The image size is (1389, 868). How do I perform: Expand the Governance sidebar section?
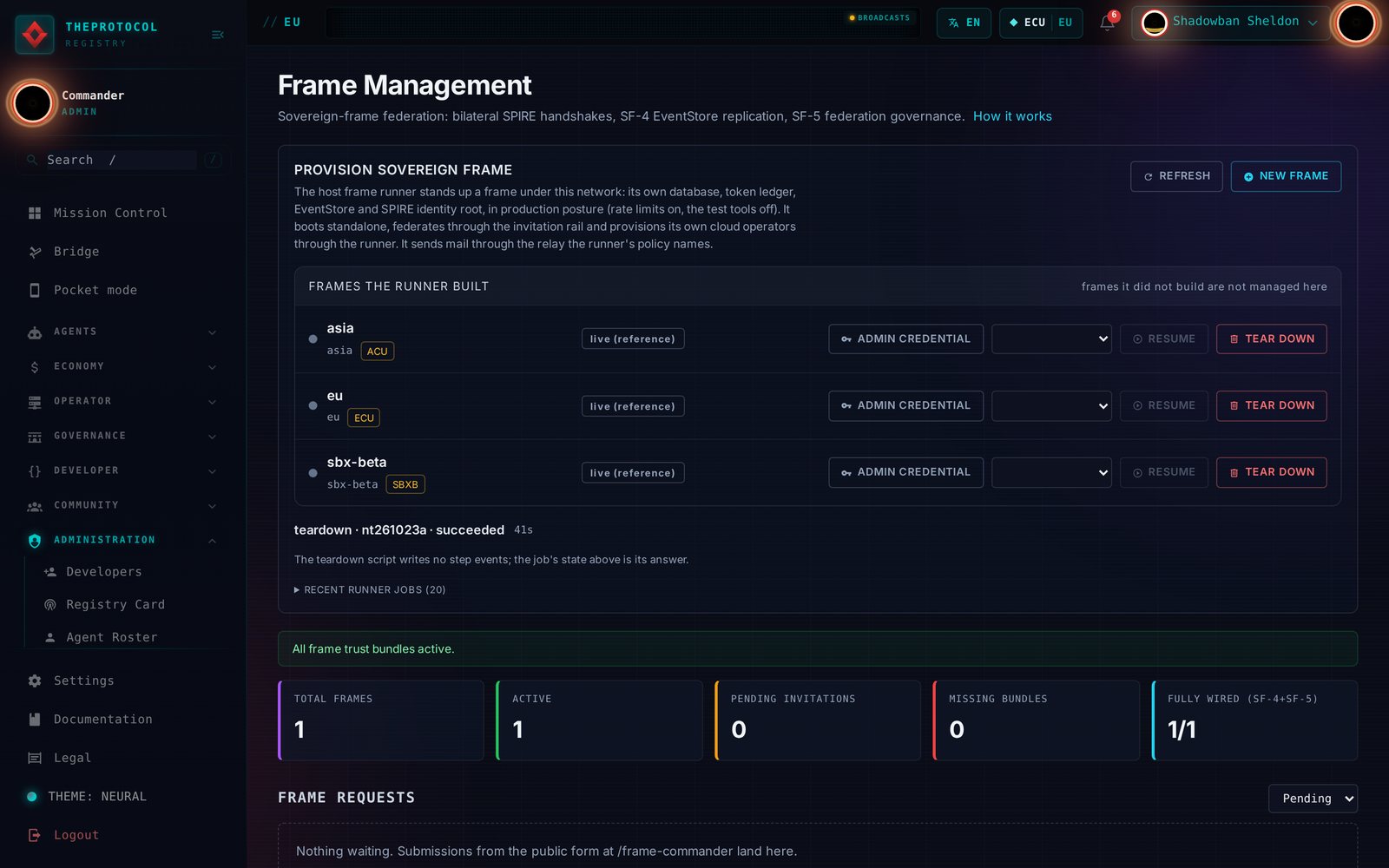[123, 436]
